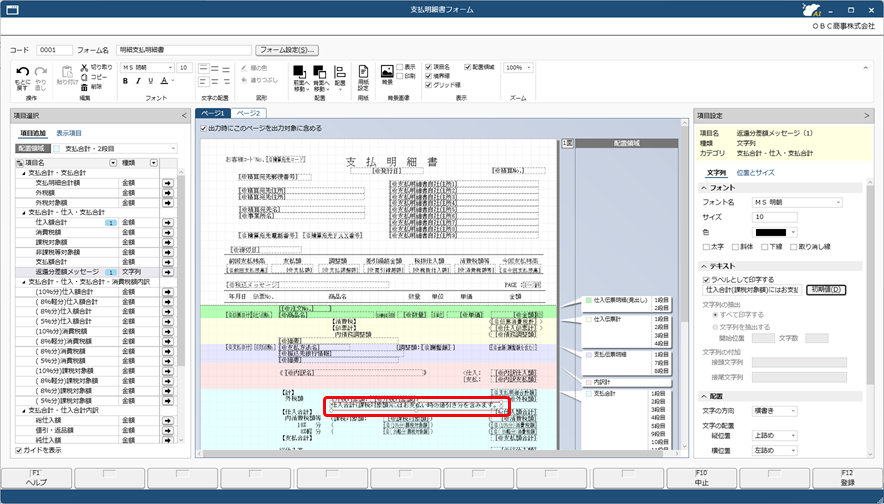
Task: Check 取り消し線 in item settings
Action: [793, 247]
